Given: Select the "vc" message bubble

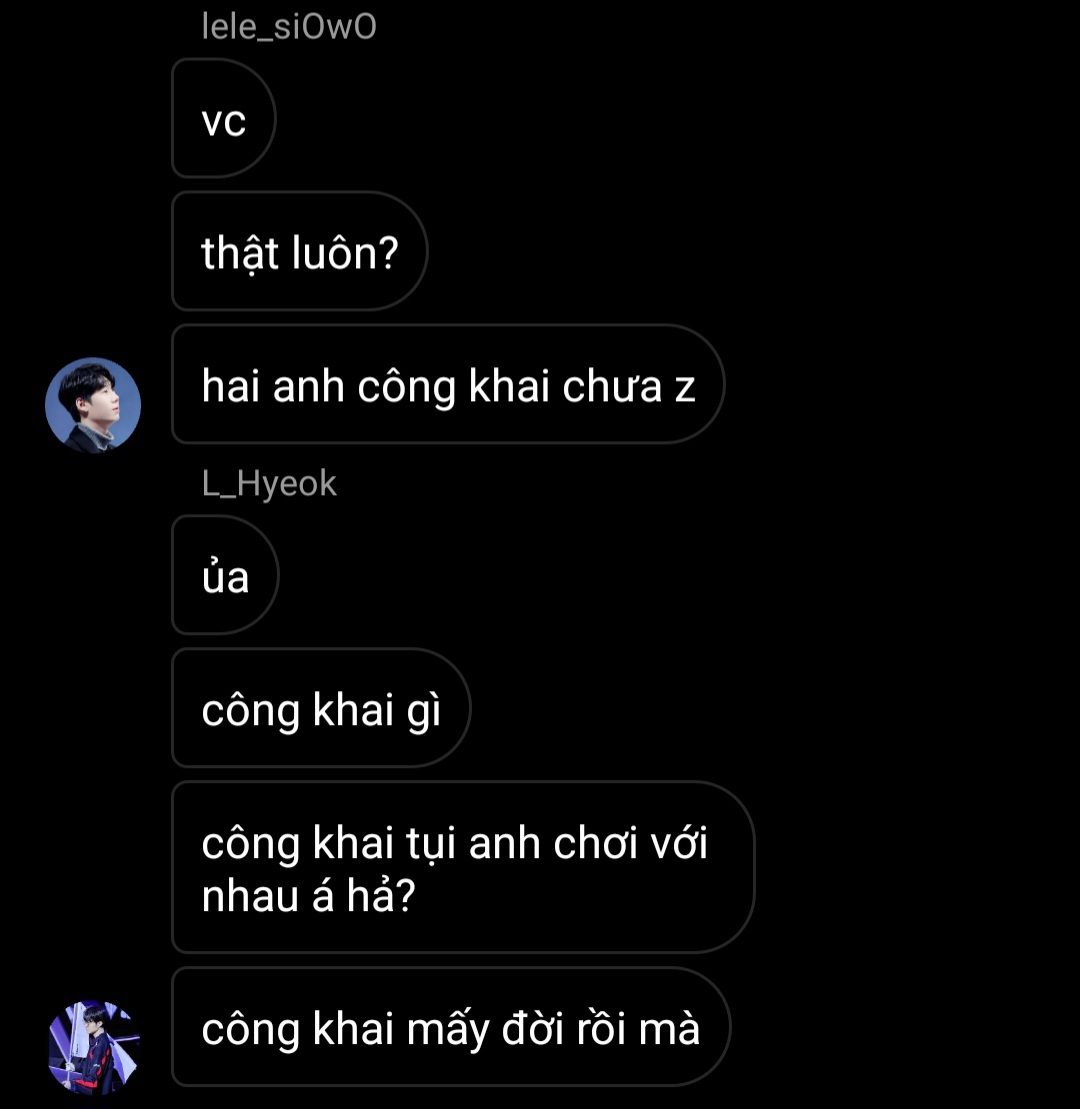Looking at the screenshot, I should (223, 118).
